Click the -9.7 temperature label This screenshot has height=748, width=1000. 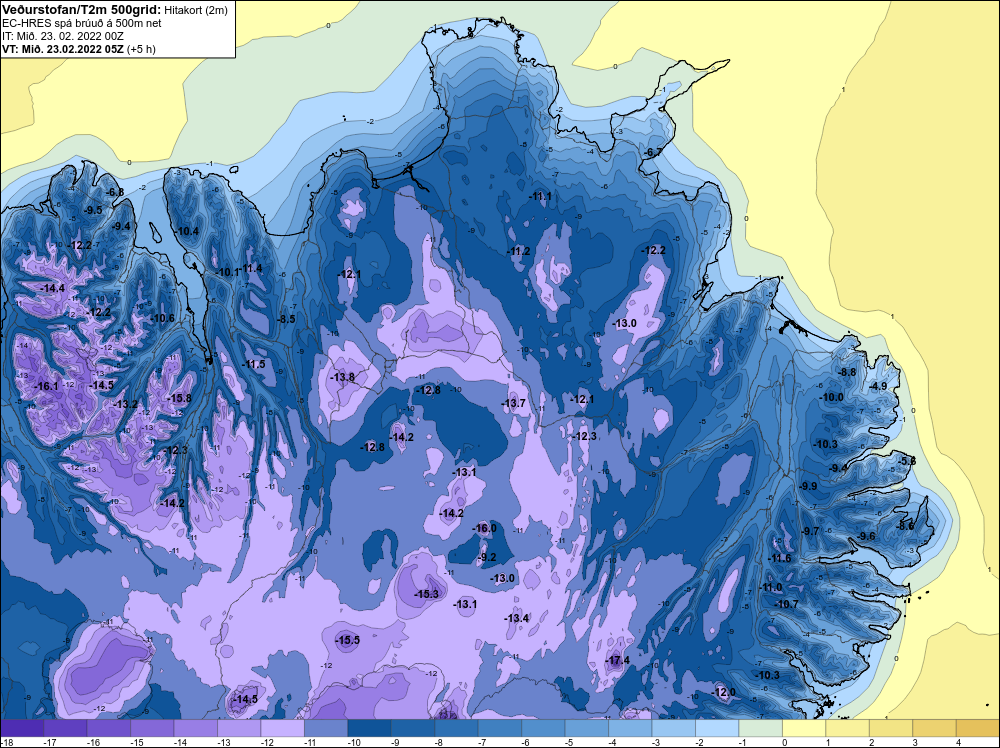coord(810,531)
